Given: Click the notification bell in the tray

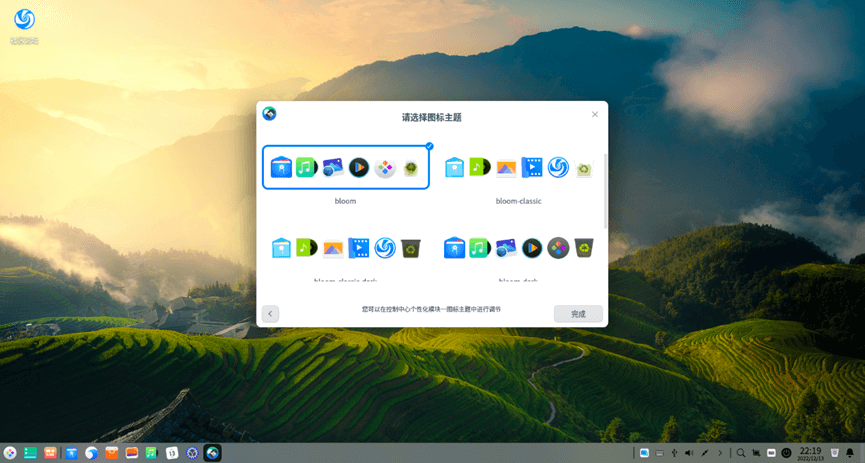Looking at the screenshot, I should click(850, 453).
